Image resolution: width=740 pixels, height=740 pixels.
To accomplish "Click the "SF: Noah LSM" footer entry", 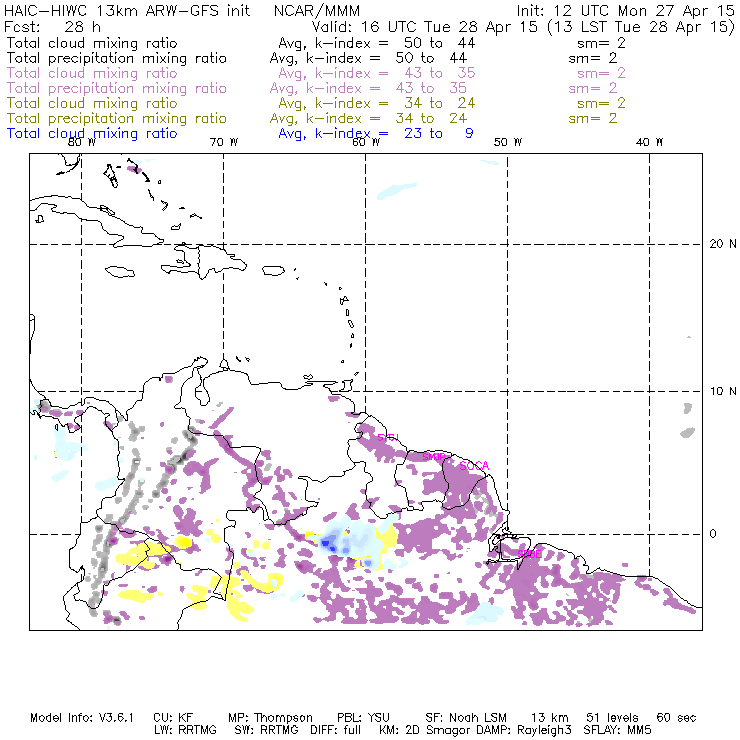I will coord(466,718).
